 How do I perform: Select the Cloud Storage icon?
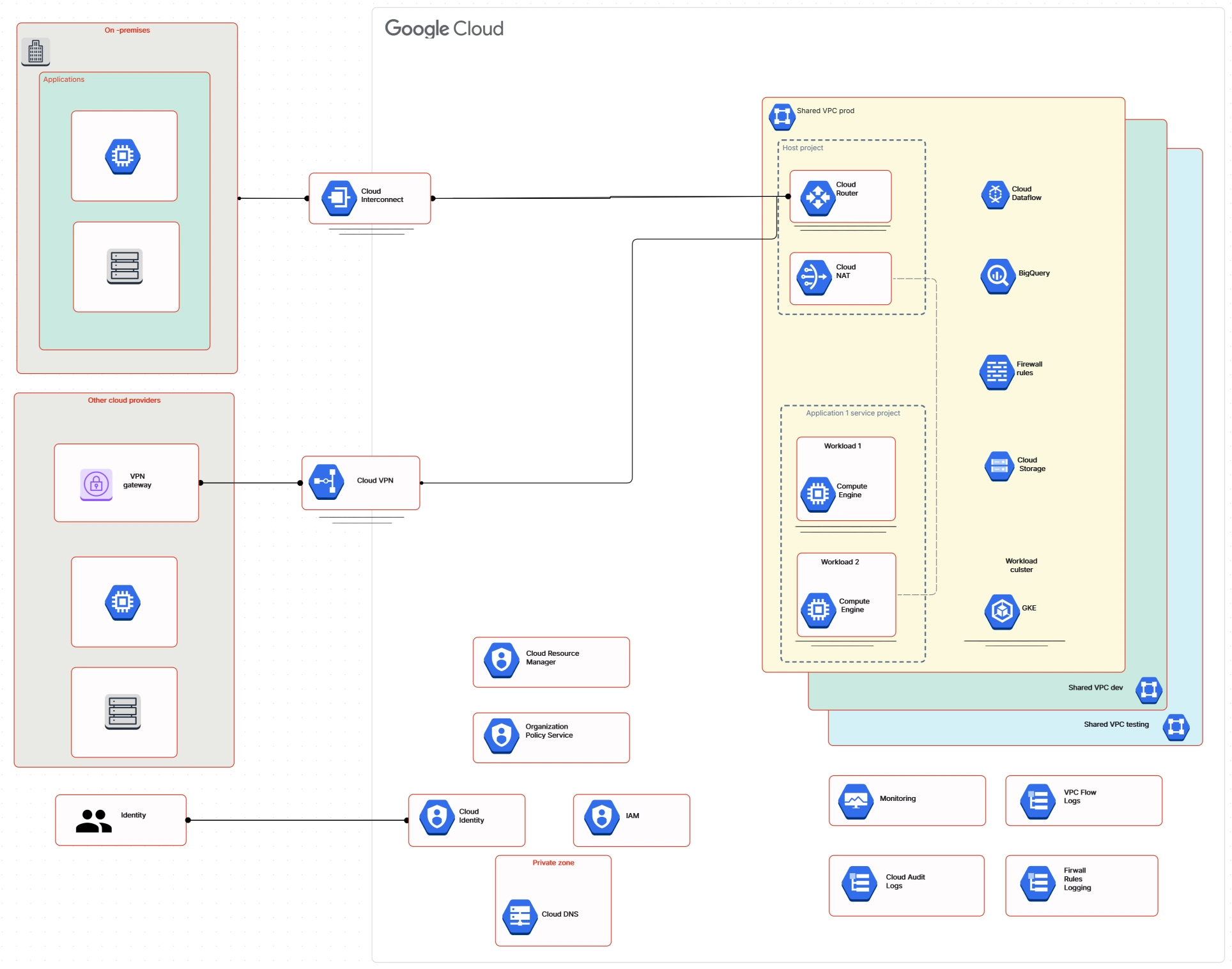tap(999, 465)
